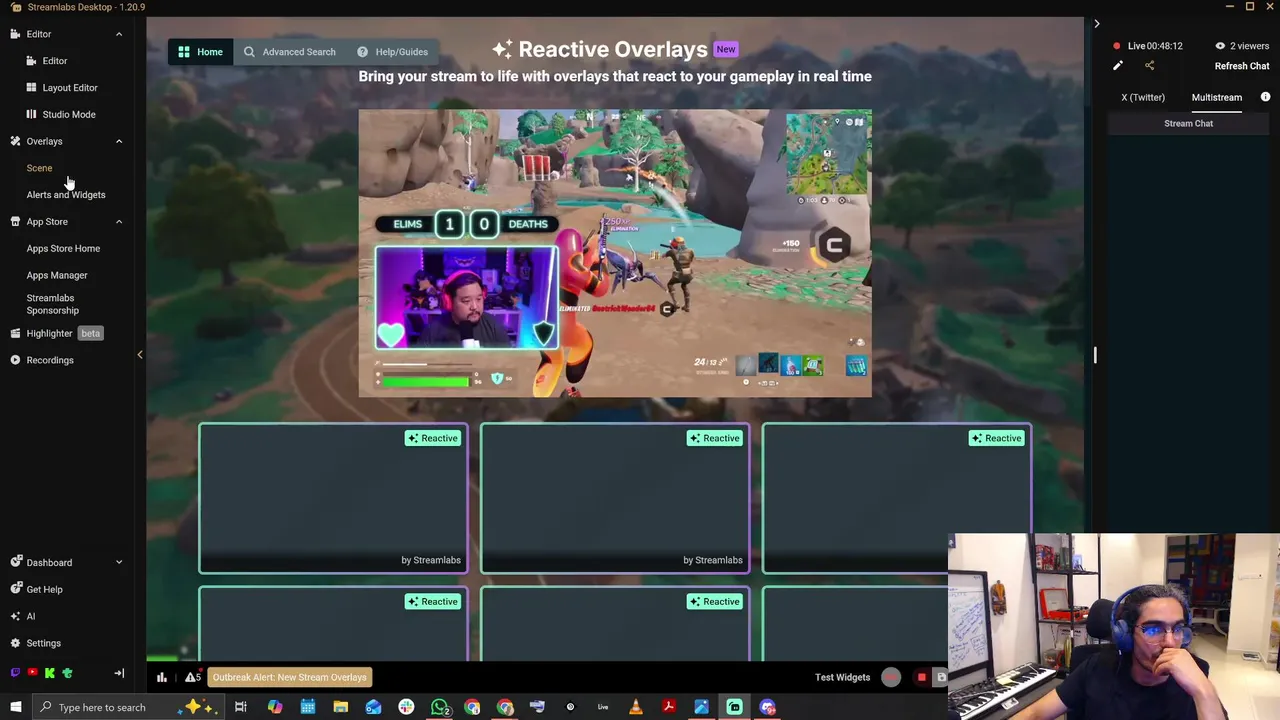Collapse the Editor section chevron
Screen dimensions: 1280x720
[119, 34]
